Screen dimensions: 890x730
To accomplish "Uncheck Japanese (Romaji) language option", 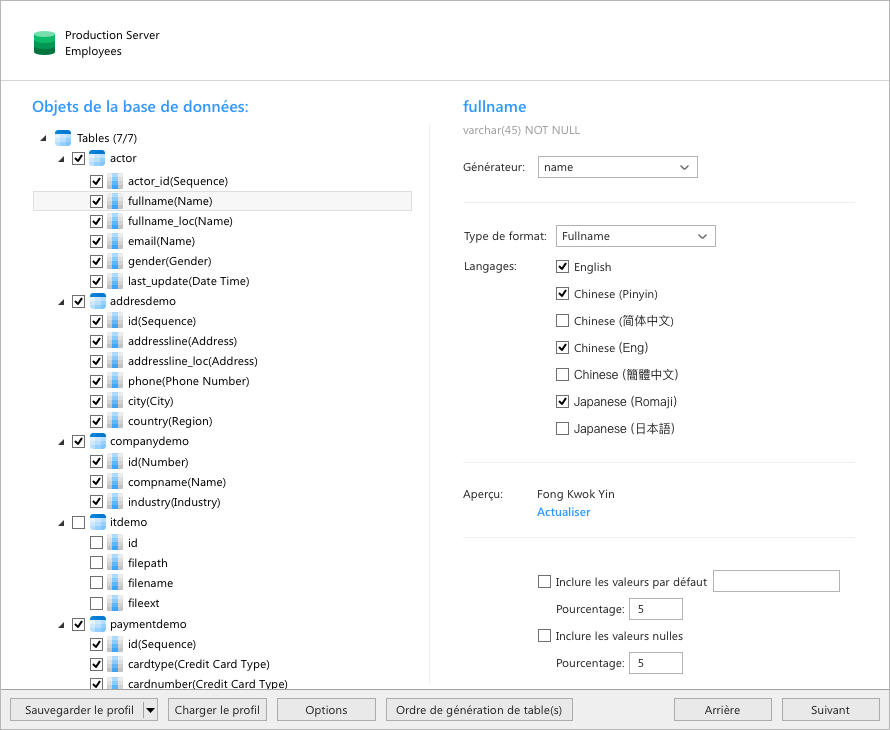I will coord(562,401).
